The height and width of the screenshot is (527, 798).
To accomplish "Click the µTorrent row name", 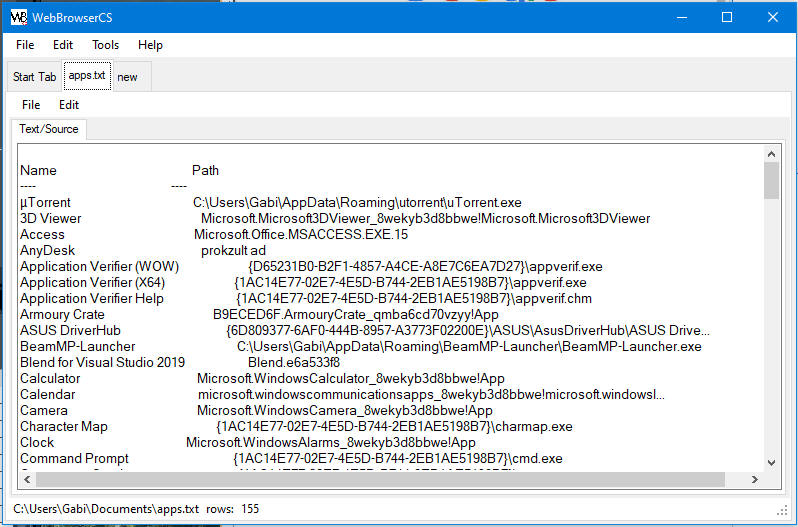I will pyautogui.click(x=45, y=202).
